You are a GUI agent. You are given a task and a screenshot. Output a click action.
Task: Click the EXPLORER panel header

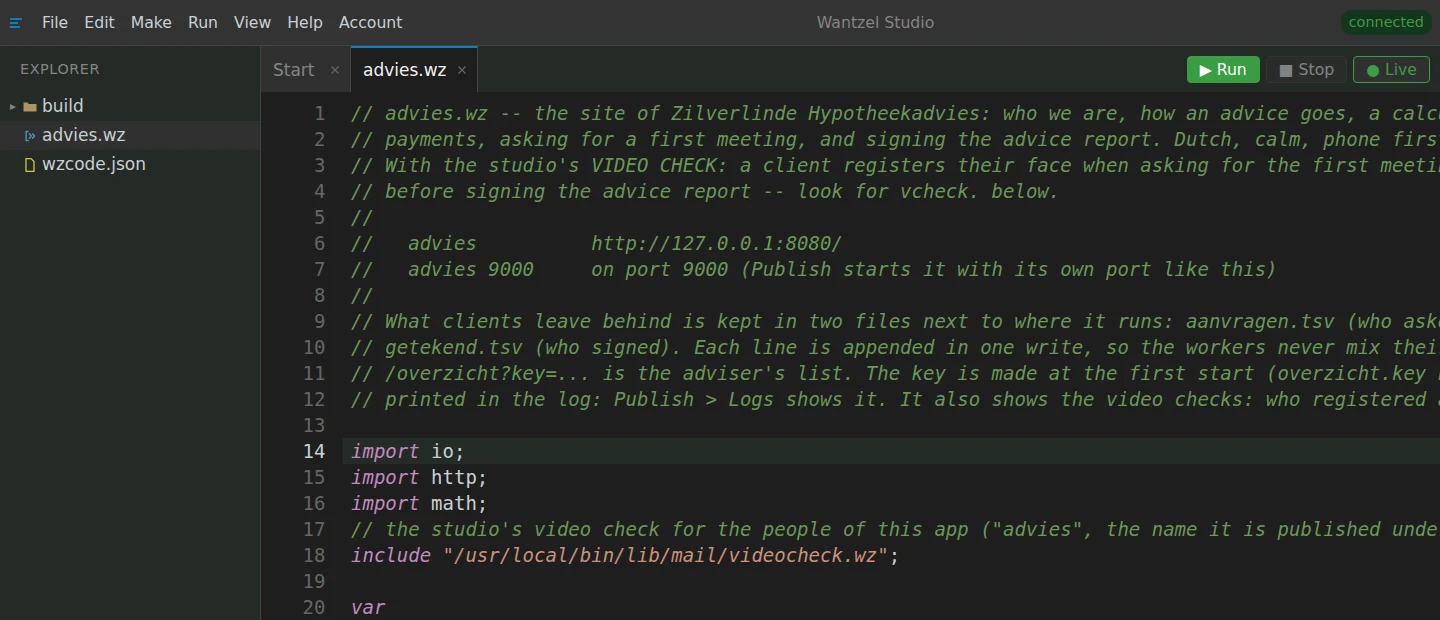[60, 69]
